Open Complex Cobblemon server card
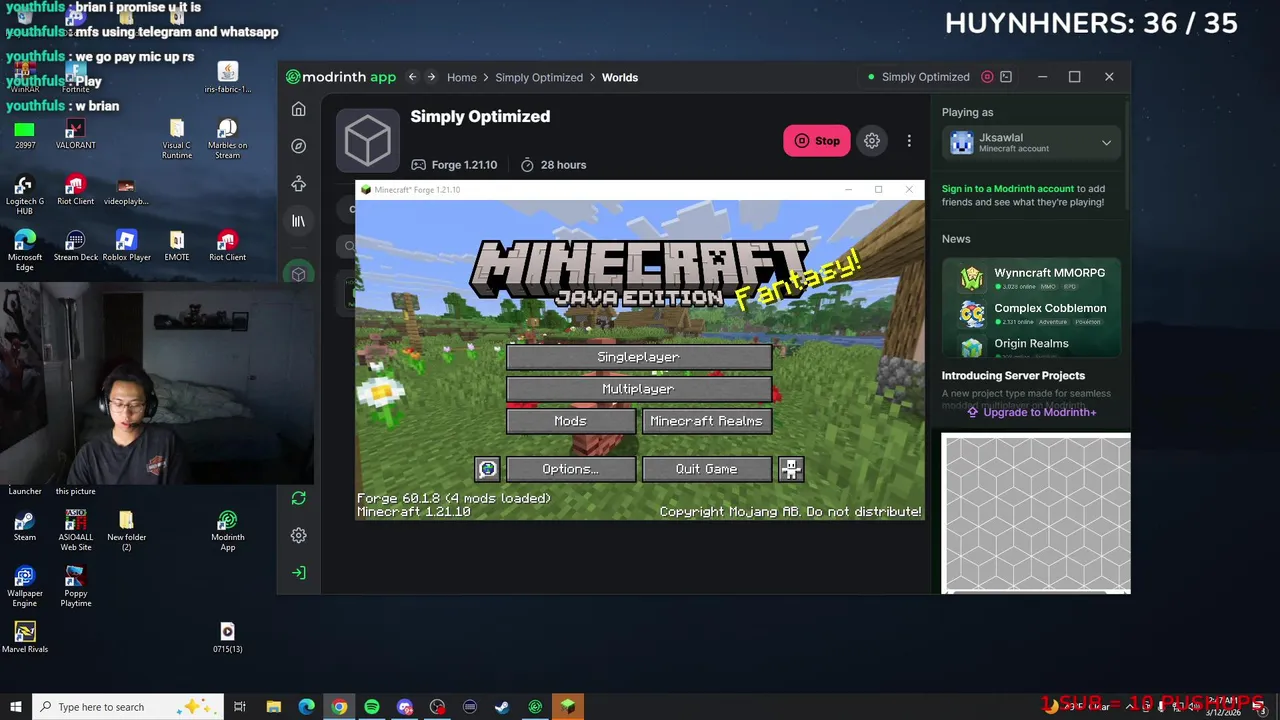The image size is (1280, 720). point(1032,314)
